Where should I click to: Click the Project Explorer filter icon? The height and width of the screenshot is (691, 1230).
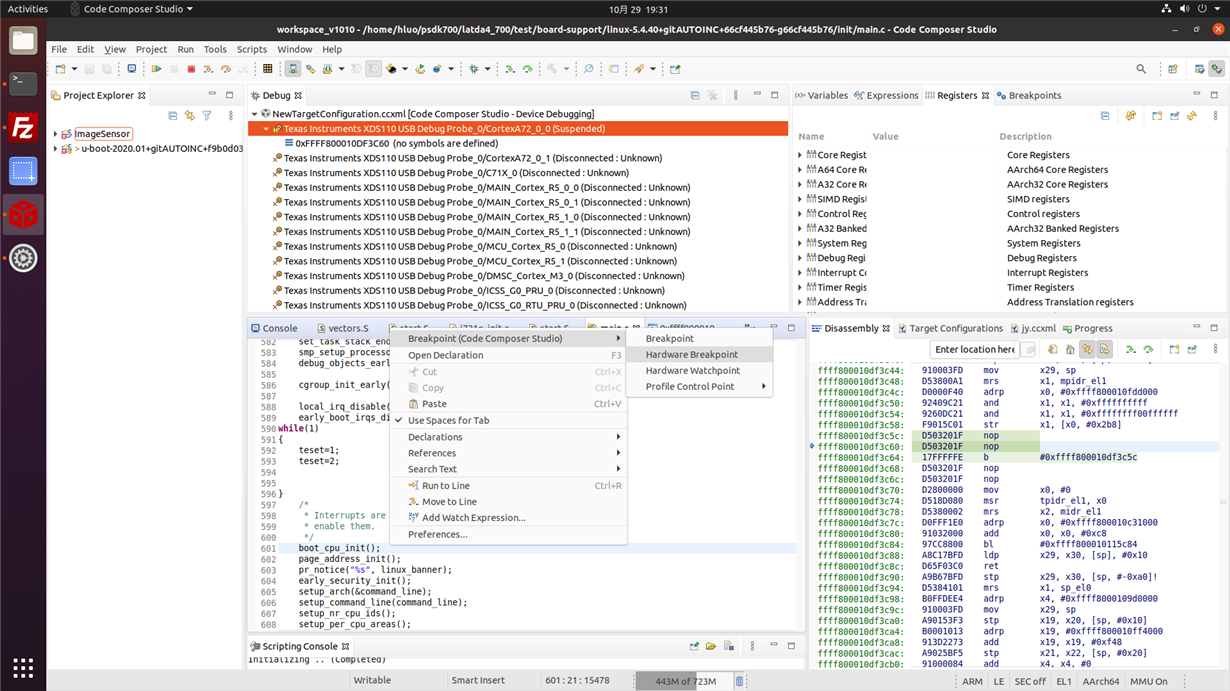207,116
